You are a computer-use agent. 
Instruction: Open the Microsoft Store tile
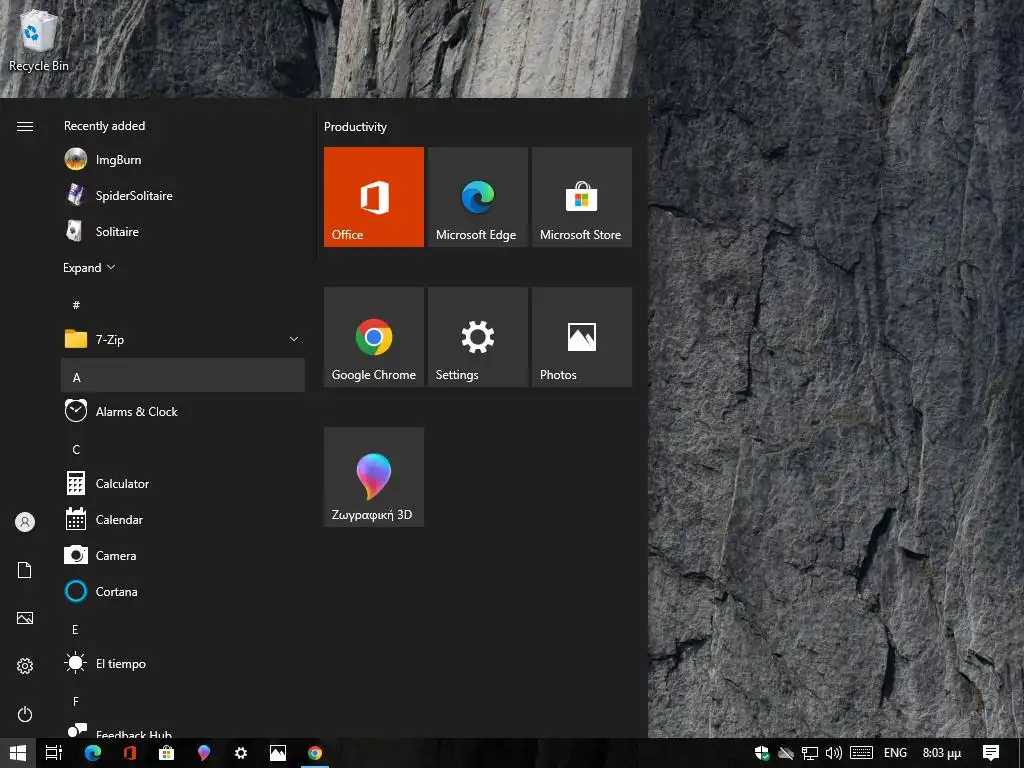tap(581, 197)
